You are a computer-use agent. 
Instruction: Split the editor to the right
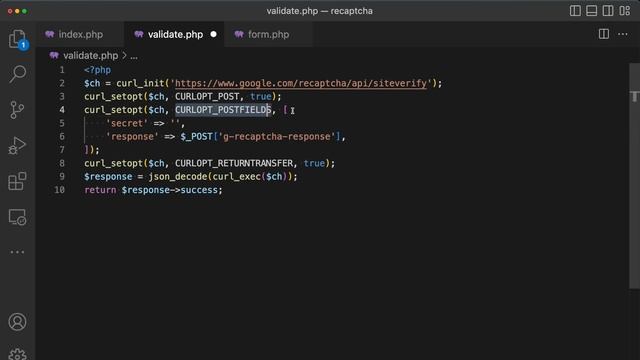604,34
